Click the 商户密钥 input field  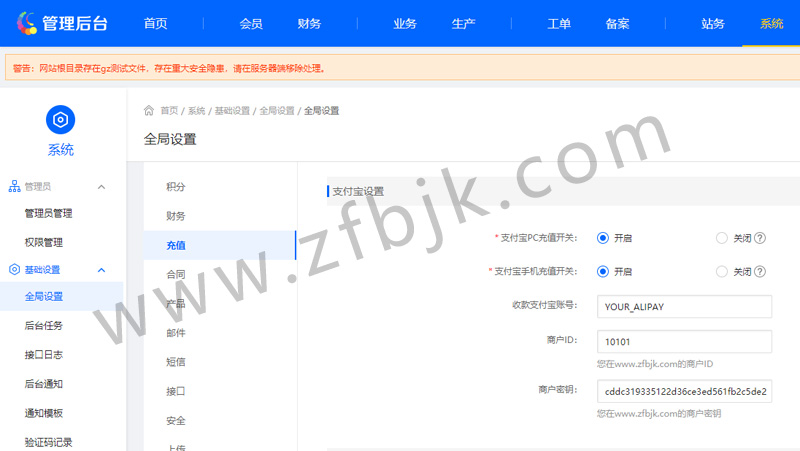click(x=684, y=391)
